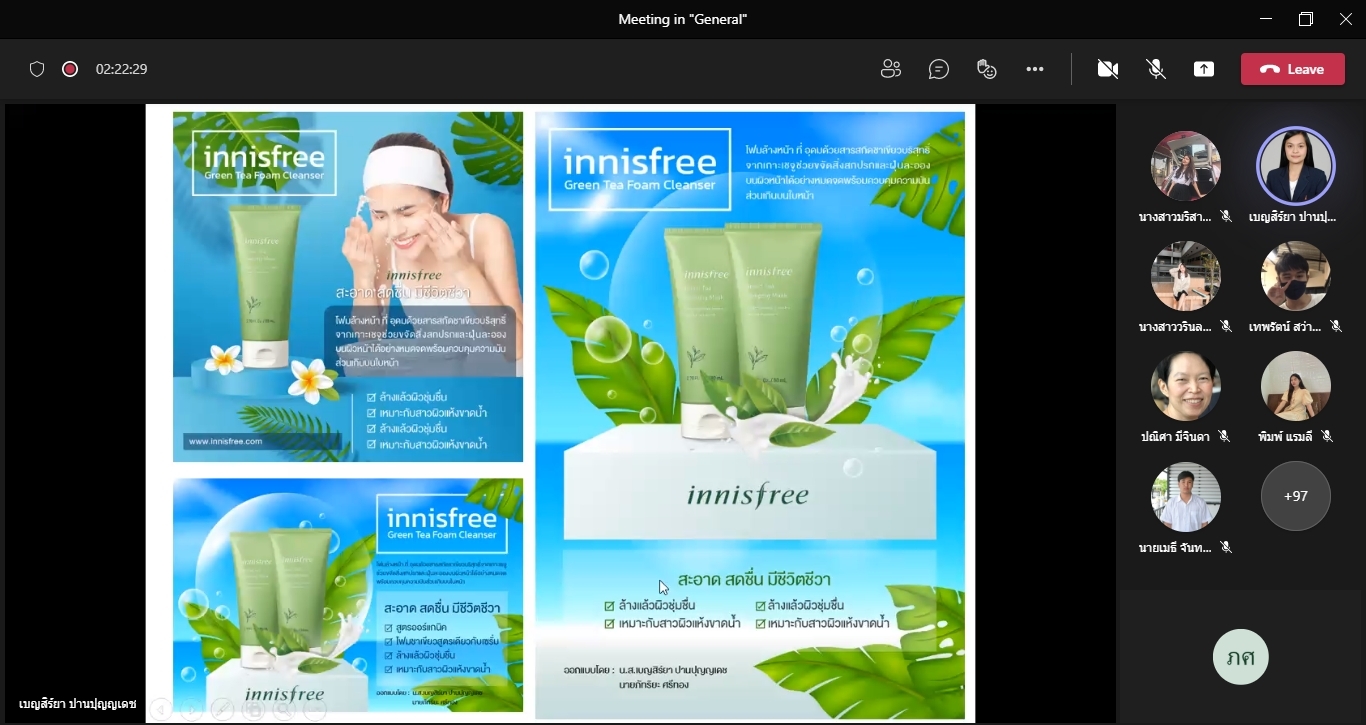
Task: Select the highlighted เบญสิร์ยา speaker avatar
Action: click(x=1296, y=166)
